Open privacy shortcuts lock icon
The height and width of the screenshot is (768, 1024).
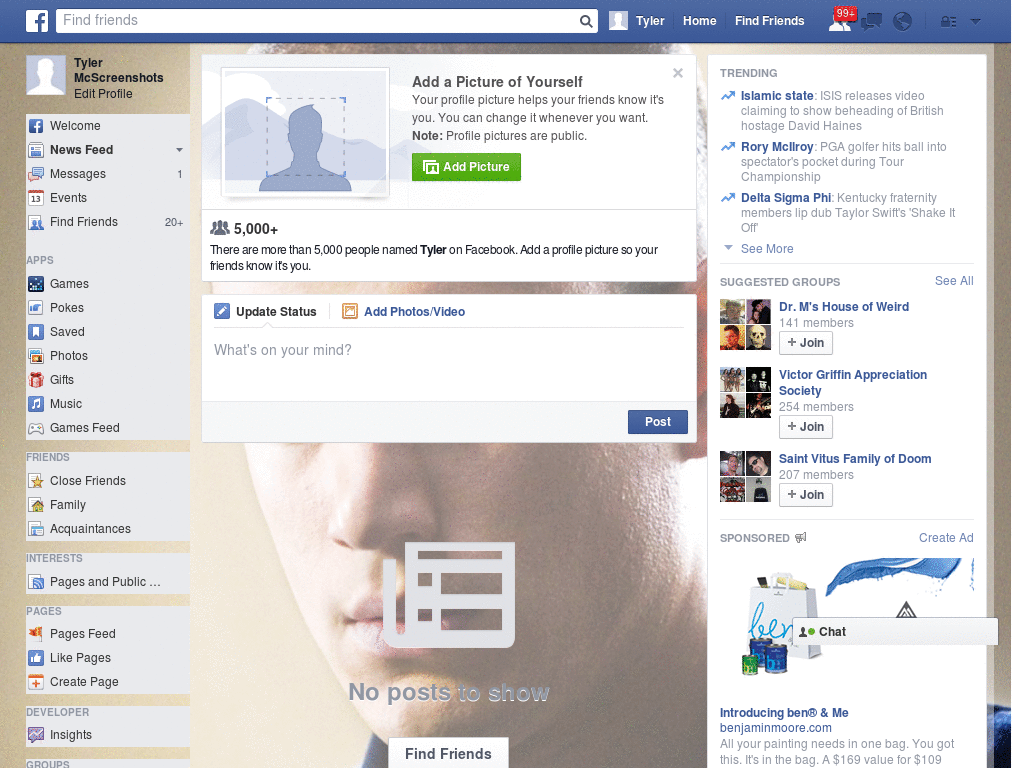point(948,22)
